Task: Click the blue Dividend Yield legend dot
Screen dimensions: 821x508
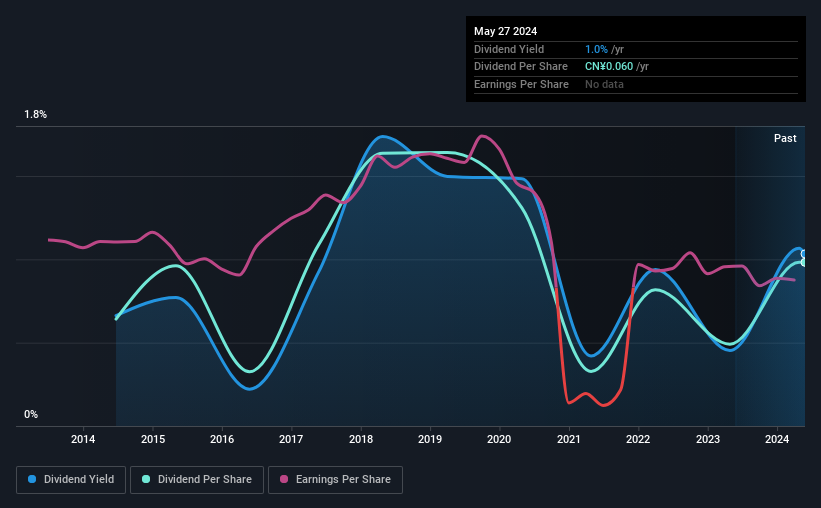Action: click(32, 479)
